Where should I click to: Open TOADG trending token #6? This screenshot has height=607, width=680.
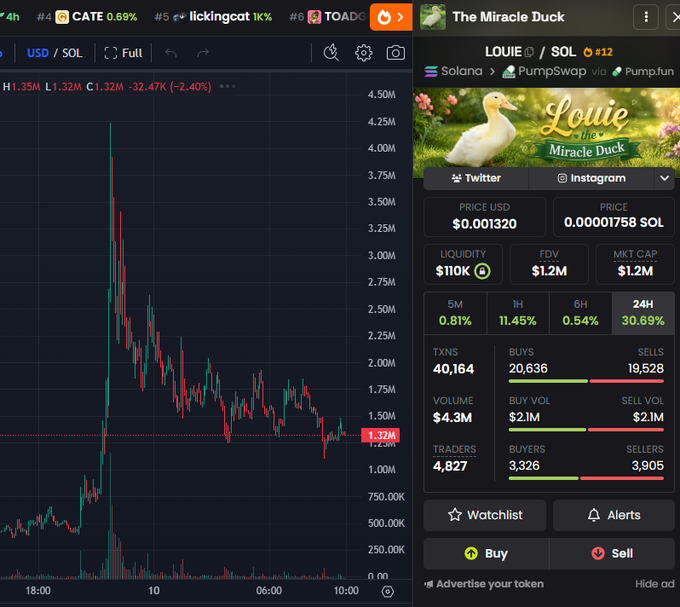pyautogui.click(x=328, y=17)
